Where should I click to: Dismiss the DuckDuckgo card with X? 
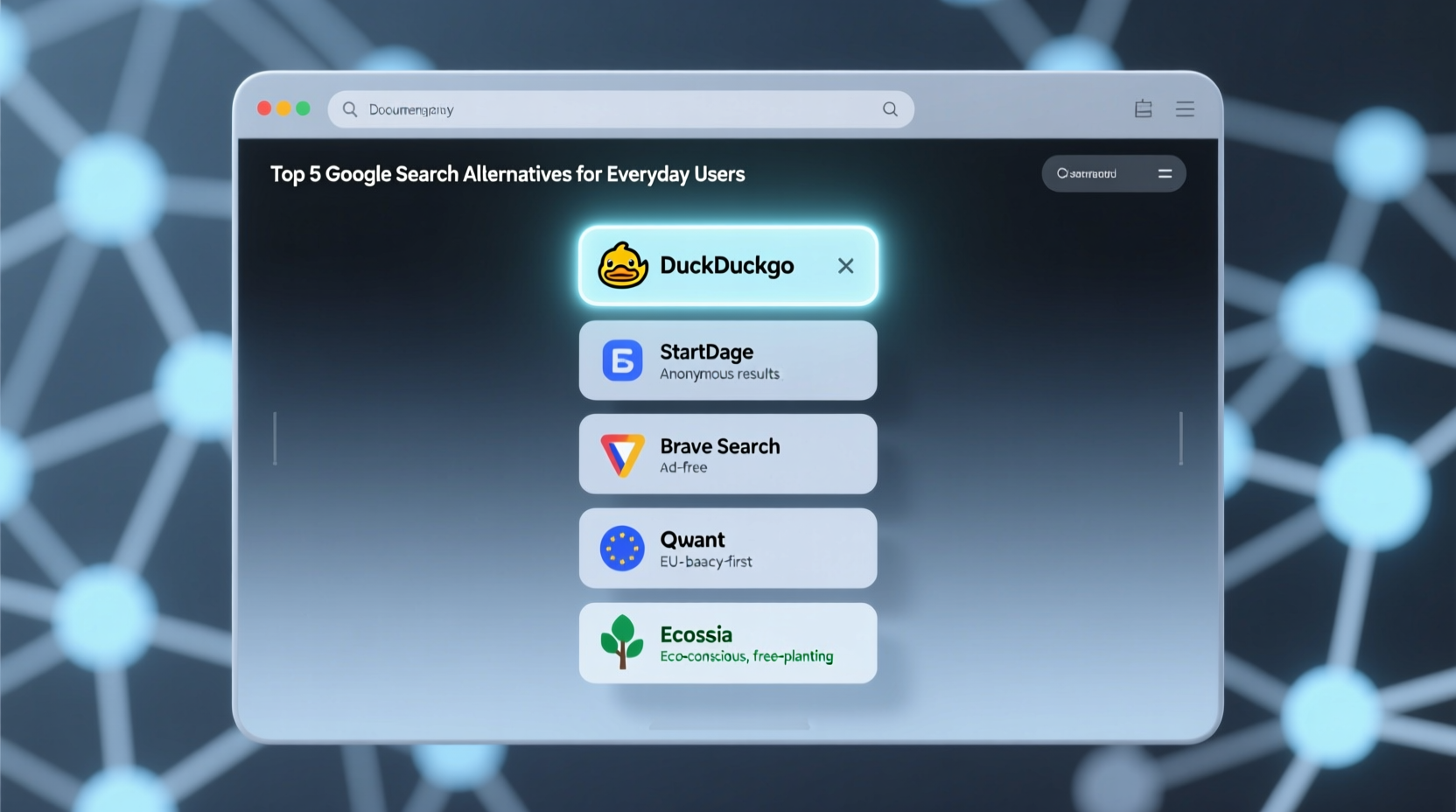pos(845,266)
